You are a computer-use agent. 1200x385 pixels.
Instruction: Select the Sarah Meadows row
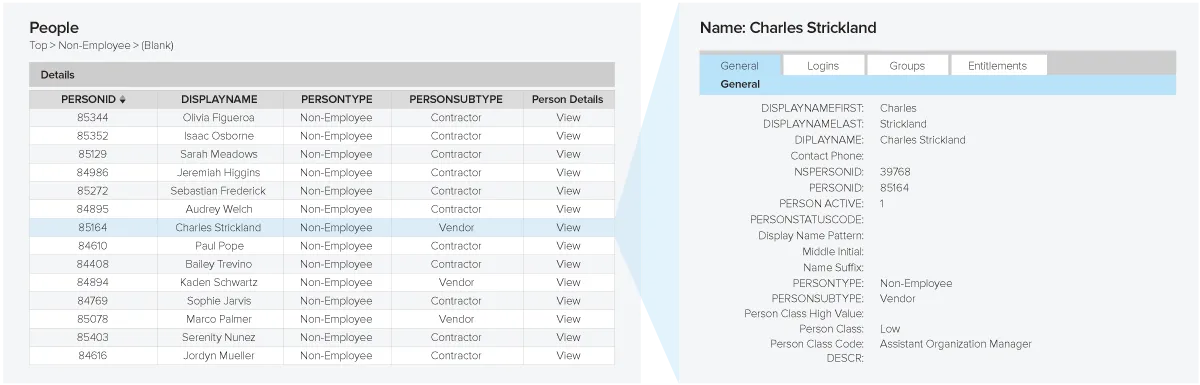tap(322, 154)
